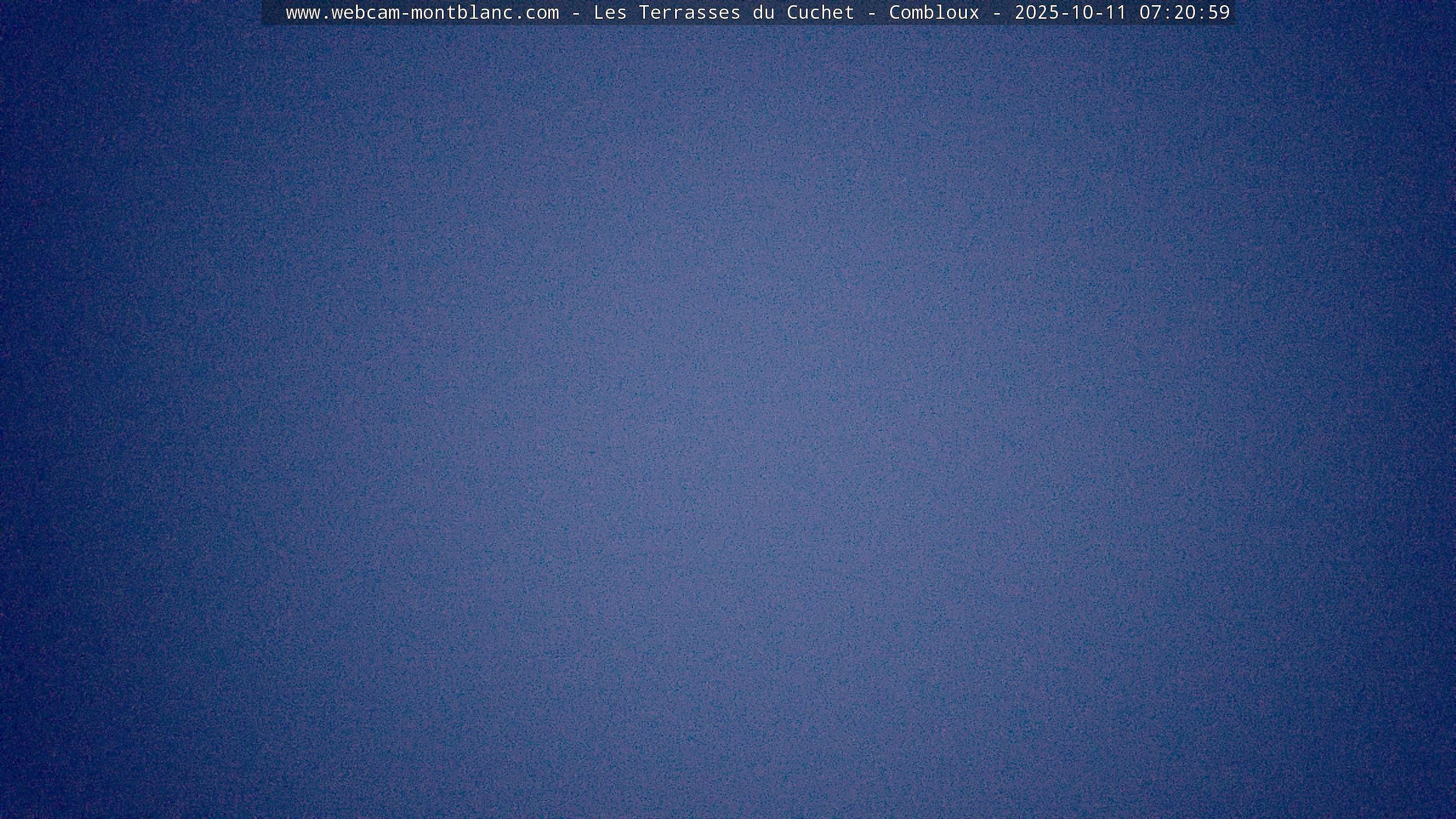Click the dash between URL and 'Les'
1456x819 pixels.
pyautogui.click(x=576, y=13)
